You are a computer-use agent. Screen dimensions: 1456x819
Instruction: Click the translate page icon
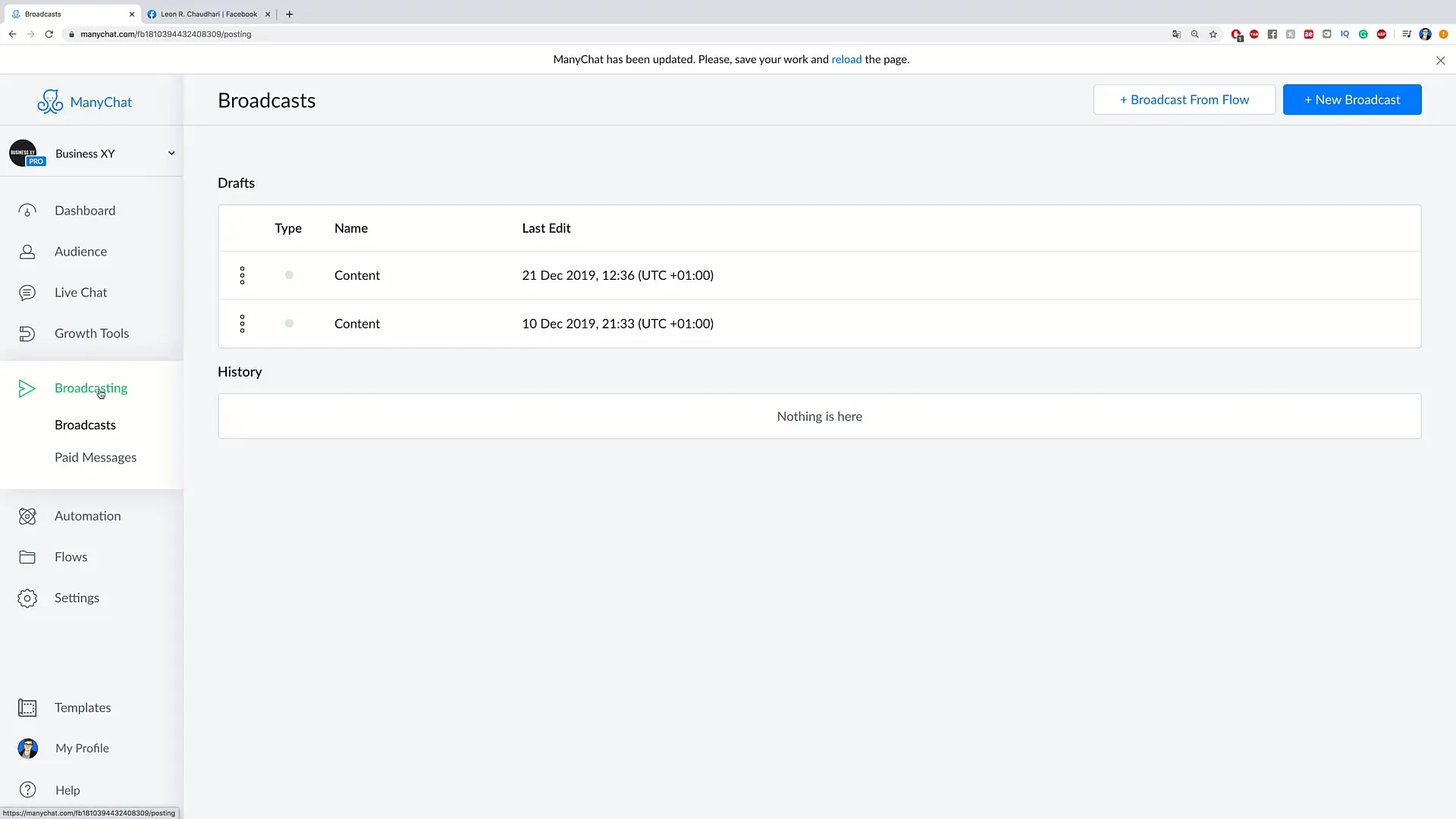coord(1176,34)
